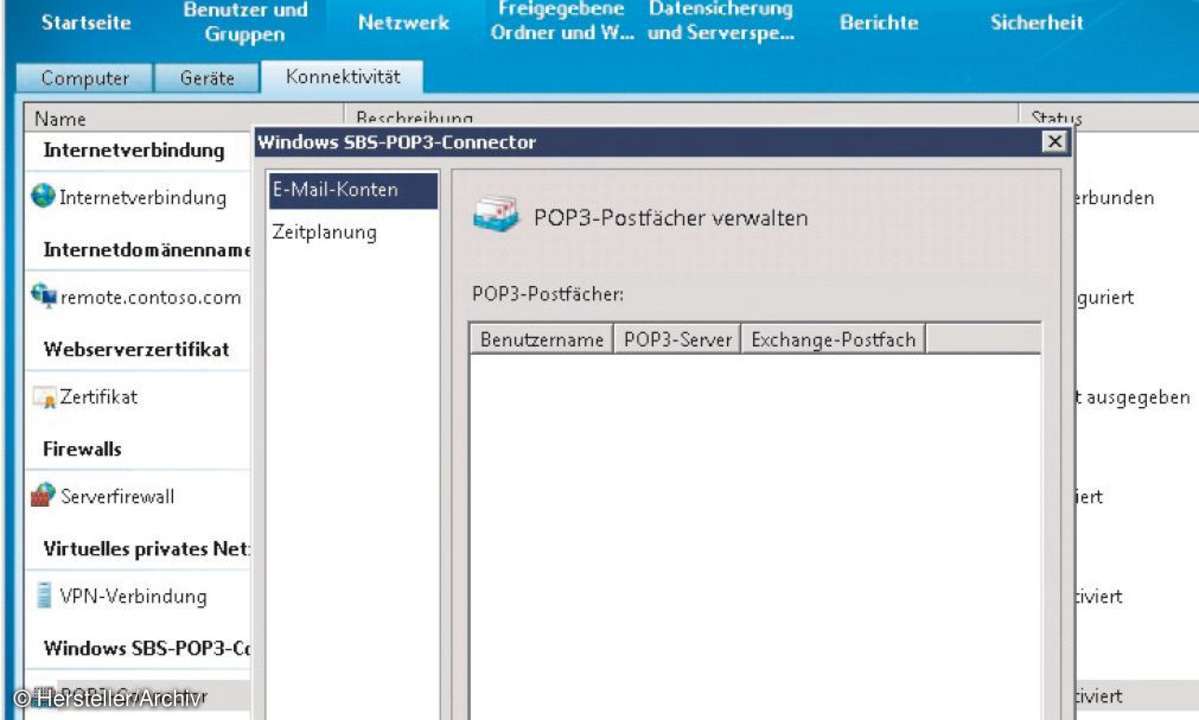Click the Firewalls group heading
The image size is (1199, 720).
(82, 449)
